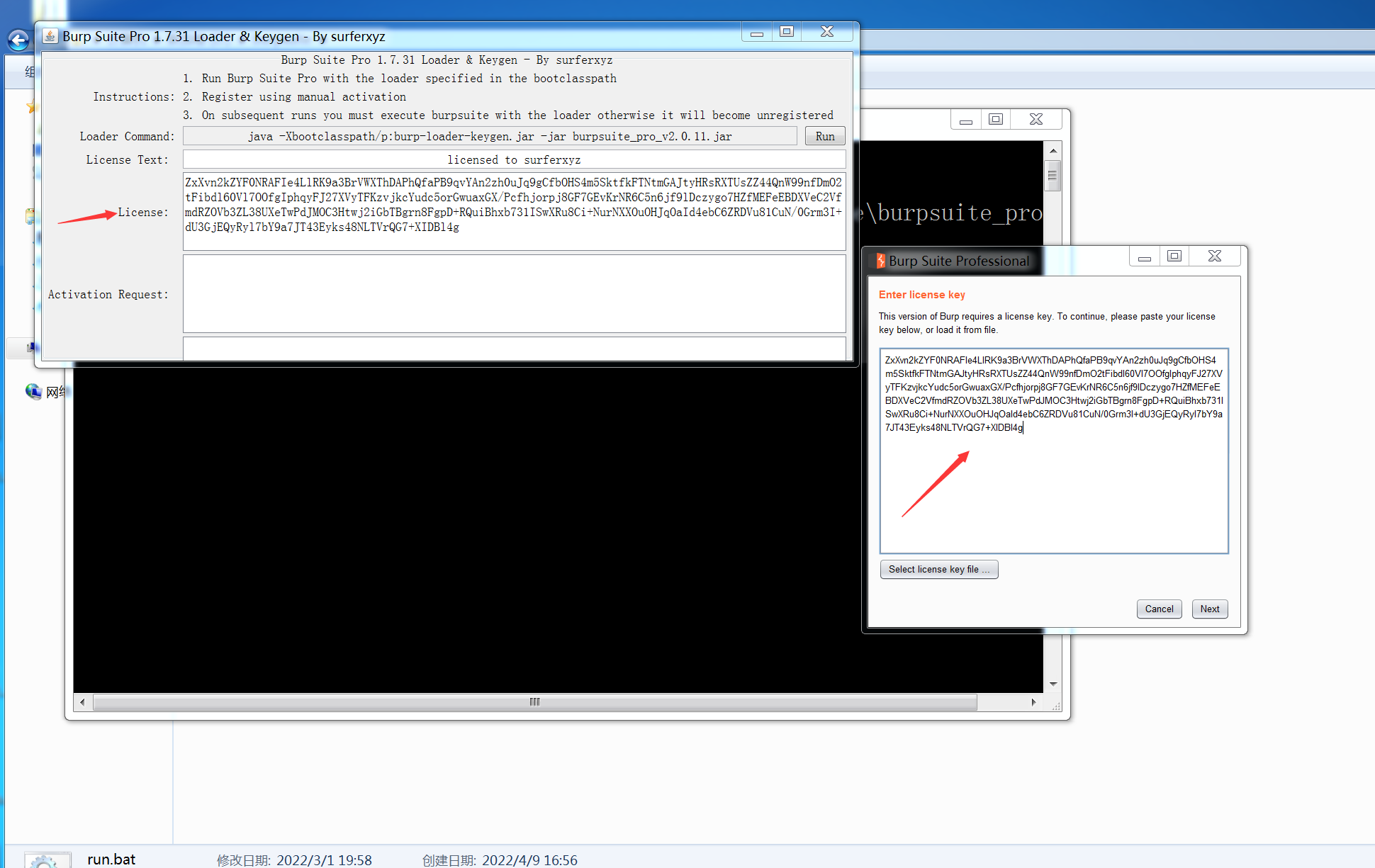
Task: Minimize the console window
Action: tap(966, 120)
